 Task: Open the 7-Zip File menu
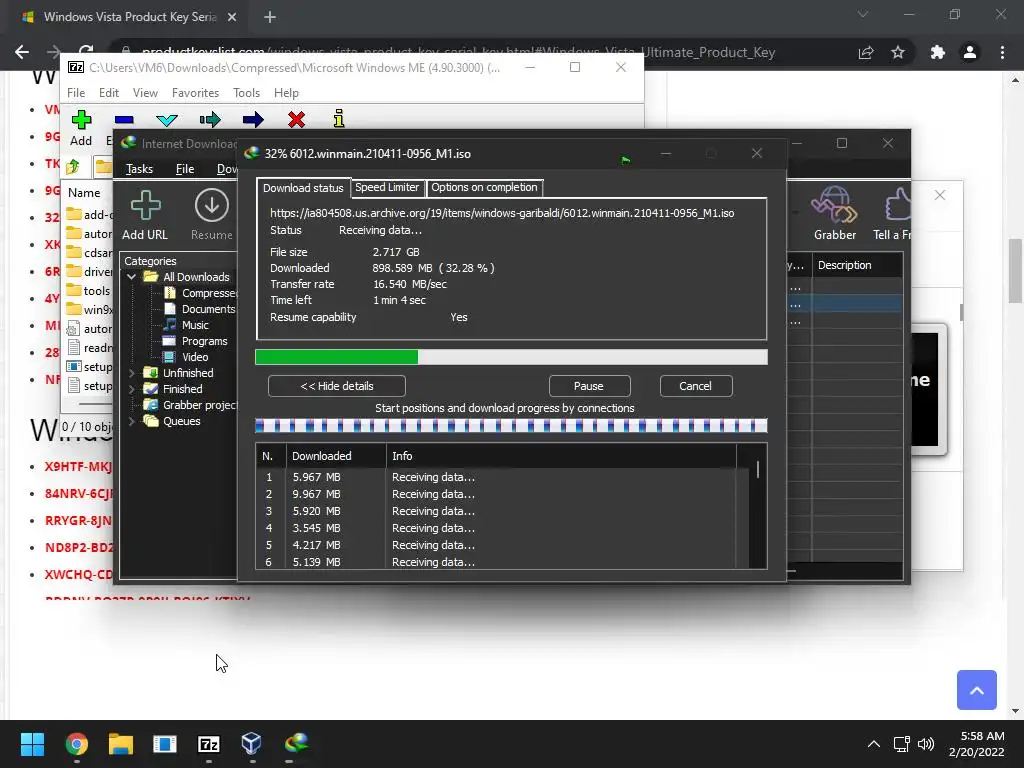76,93
